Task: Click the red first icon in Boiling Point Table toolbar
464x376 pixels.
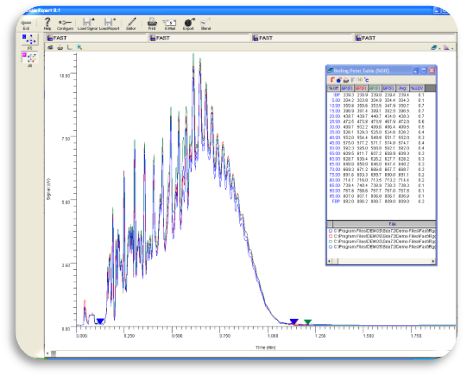Action: click(x=332, y=80)
